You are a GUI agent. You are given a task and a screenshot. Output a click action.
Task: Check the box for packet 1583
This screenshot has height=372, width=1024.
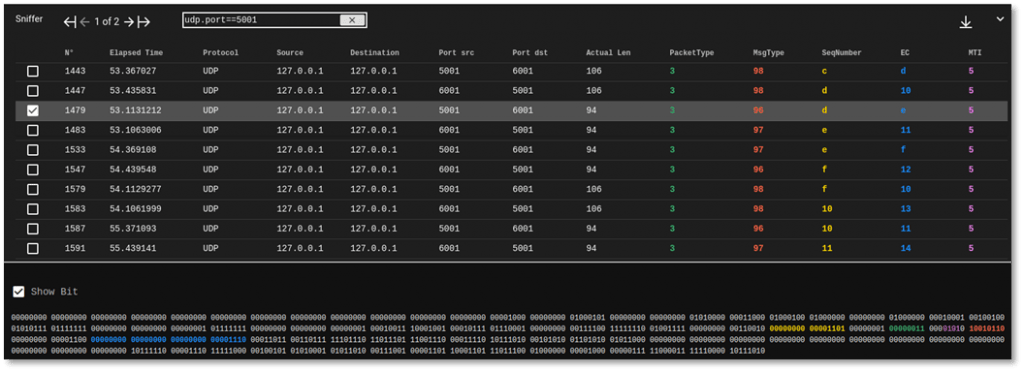pyautogui.click(x=33, y=209)
